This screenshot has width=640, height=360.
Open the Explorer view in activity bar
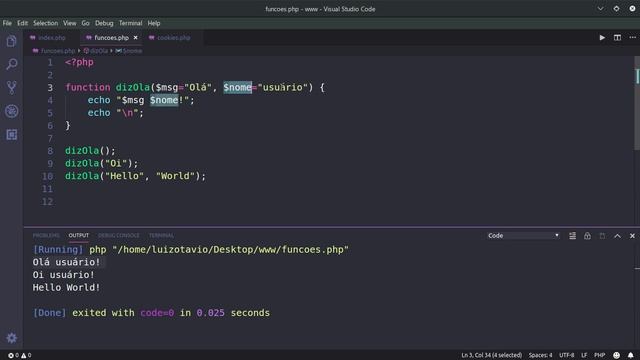(x=11, y=41)
